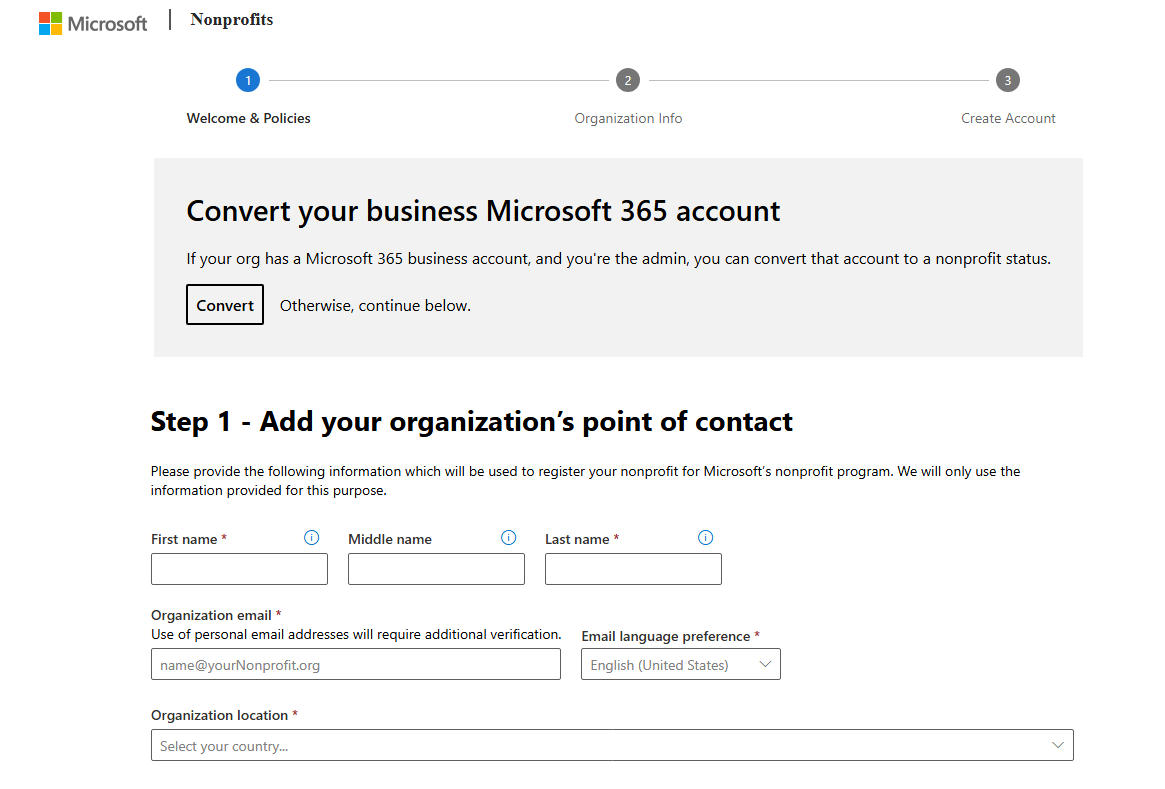Image resolution: width=1165 pixels, height=789 pixels.
Task: Select step 1 circle in progress bar
Action: coord(248,80)
